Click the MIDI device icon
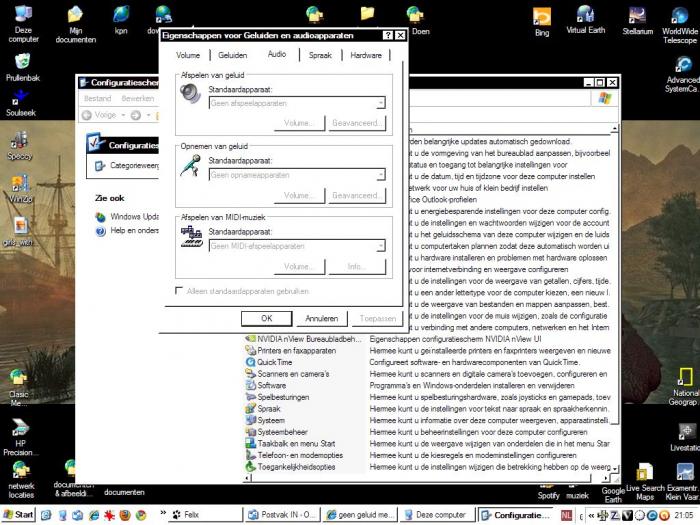Image resolution: width=700 pixels, height=525 pixels. point(192,236)
